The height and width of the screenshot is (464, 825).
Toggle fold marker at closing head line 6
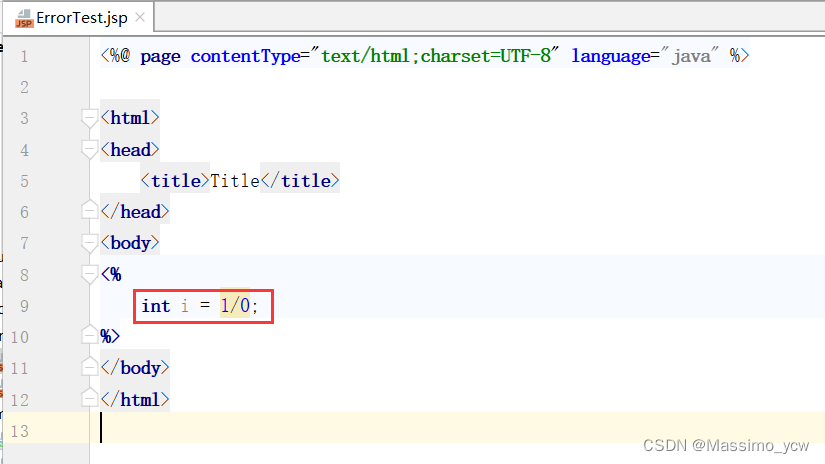[x=89, y=210]
